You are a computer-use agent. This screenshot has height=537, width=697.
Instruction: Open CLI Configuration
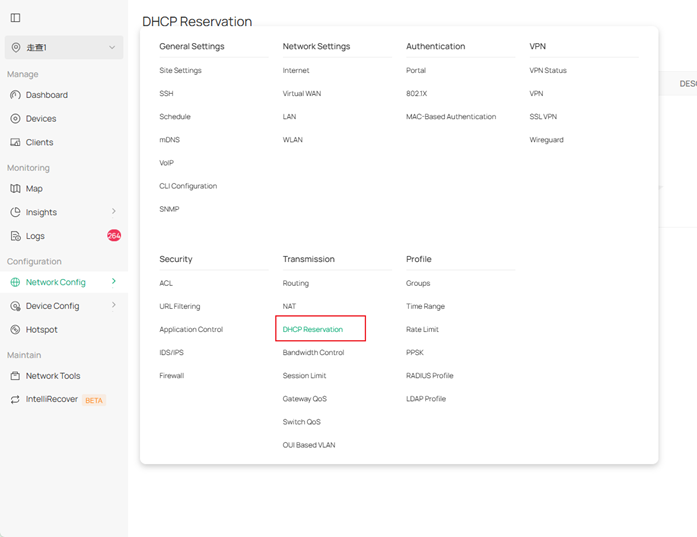(188, 186)
